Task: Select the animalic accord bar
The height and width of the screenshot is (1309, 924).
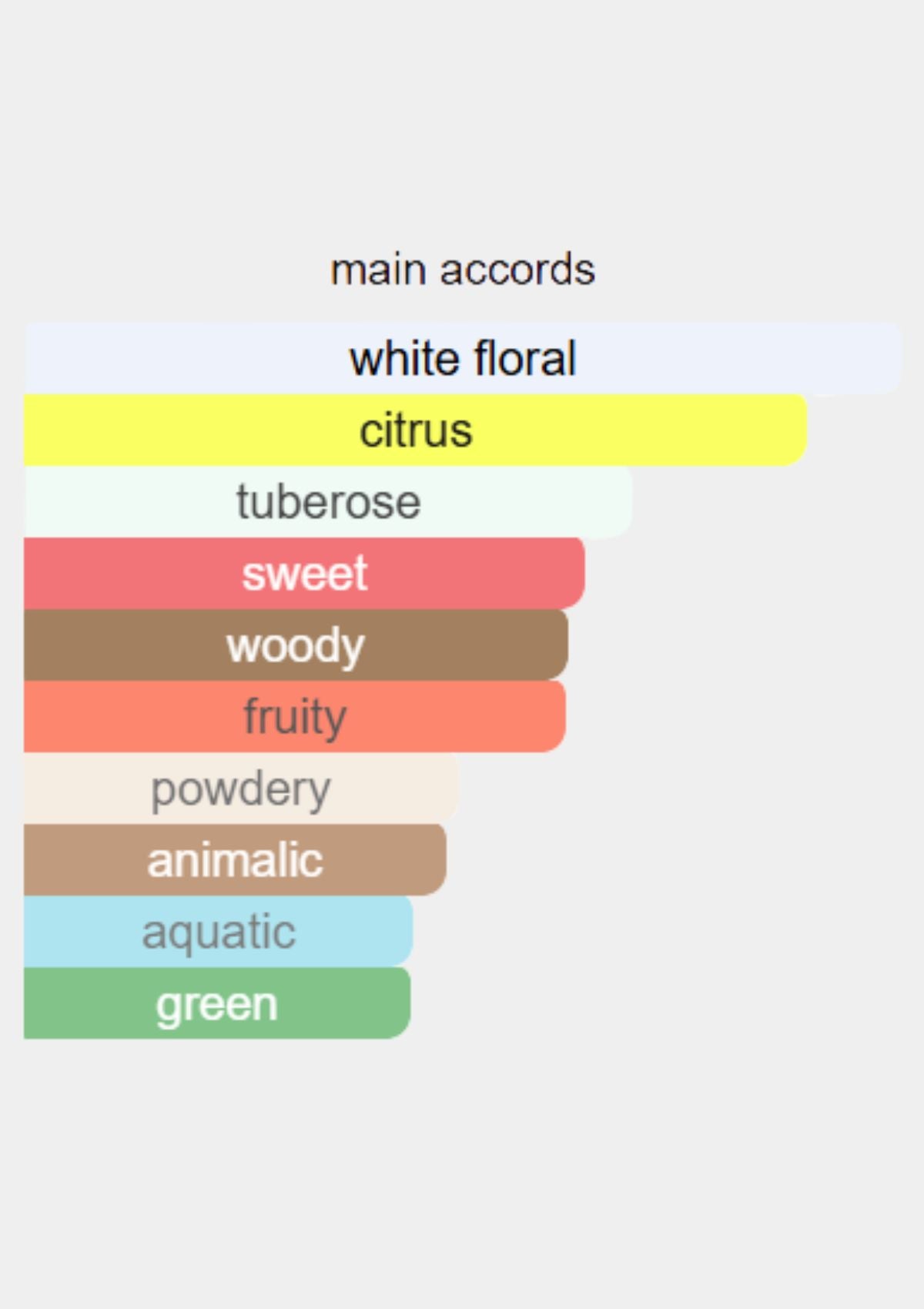Action: [235, 859]
